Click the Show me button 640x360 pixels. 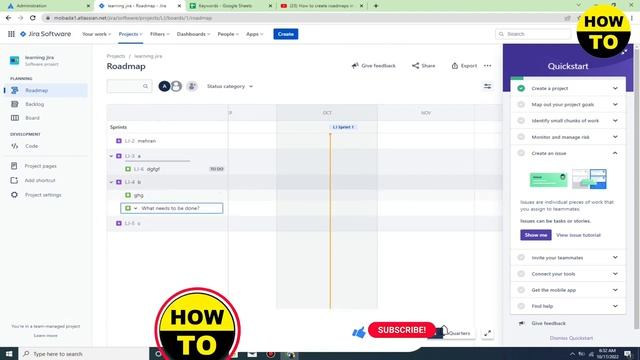pos(536,235)
